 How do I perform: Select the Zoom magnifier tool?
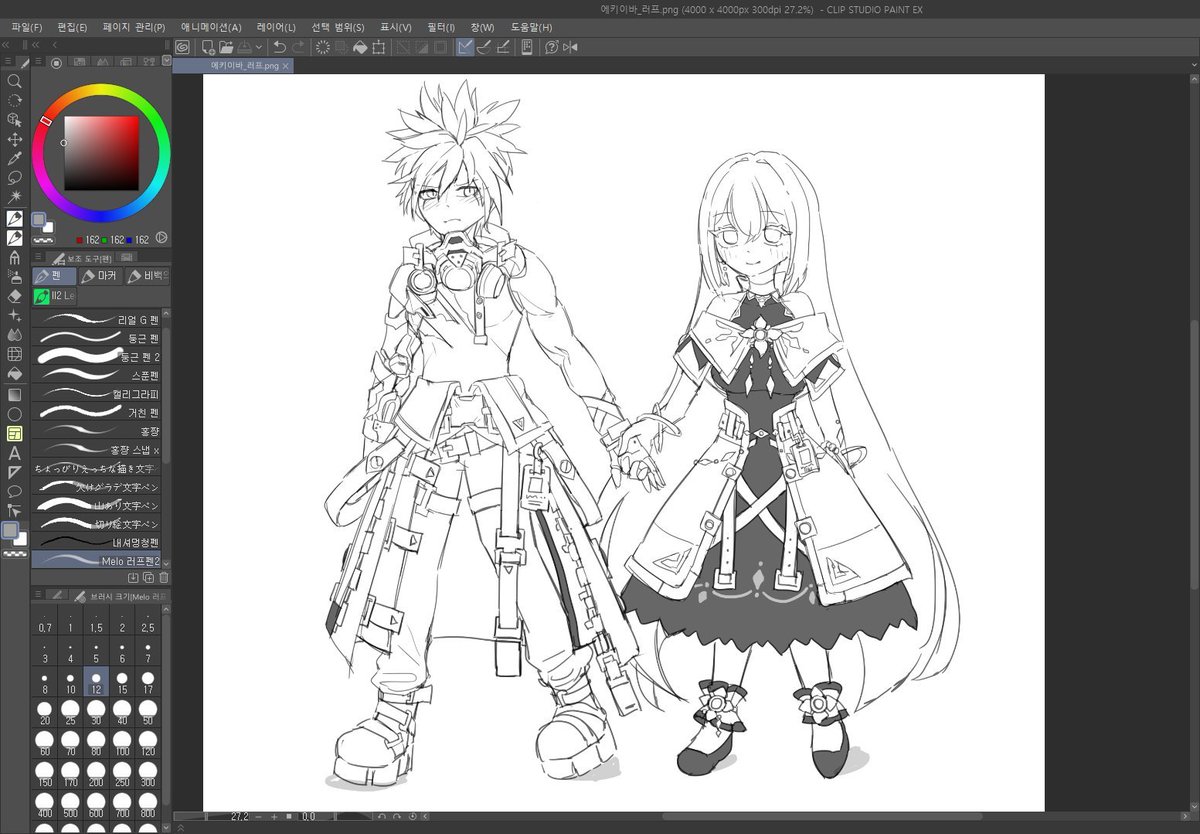point(15,81)
